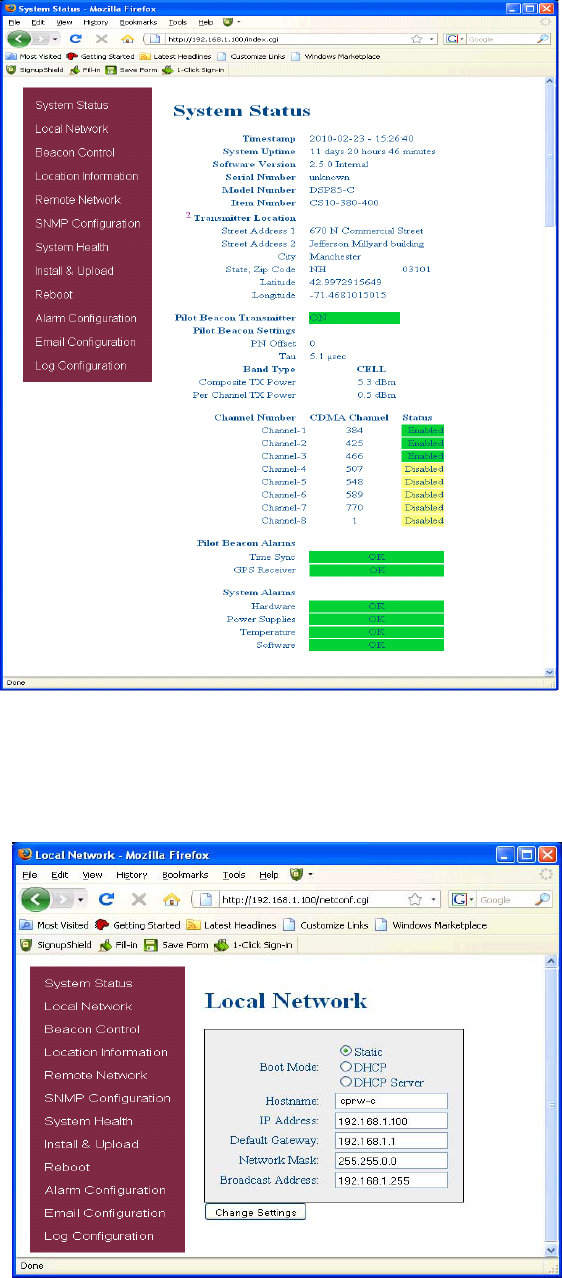Click the bookmark star in the netconf.cgi address bar
Screen dimensions: 562x1278
coord(414,899)
